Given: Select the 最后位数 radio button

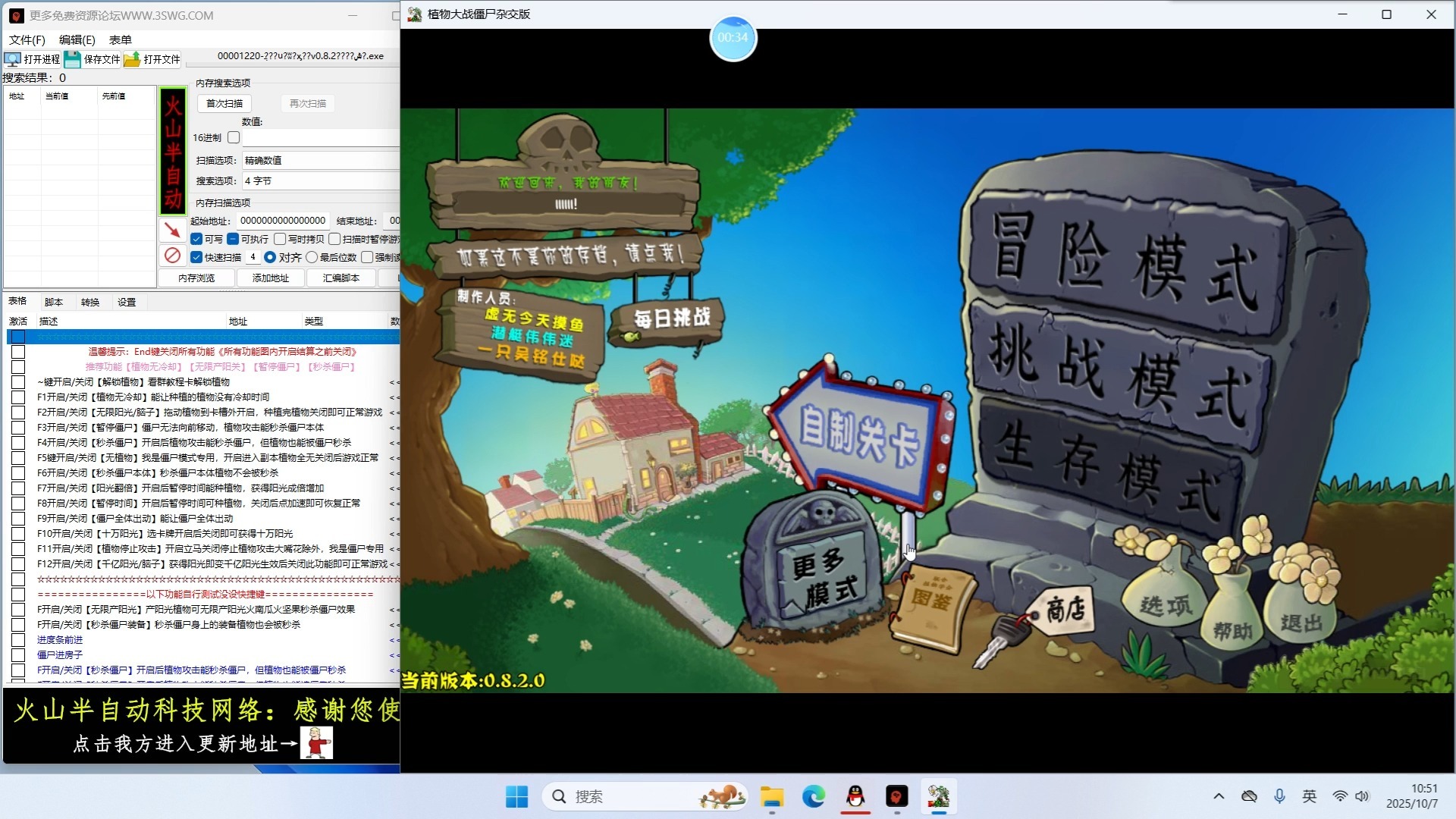Looking at the screenshot, I should (312, 258).
